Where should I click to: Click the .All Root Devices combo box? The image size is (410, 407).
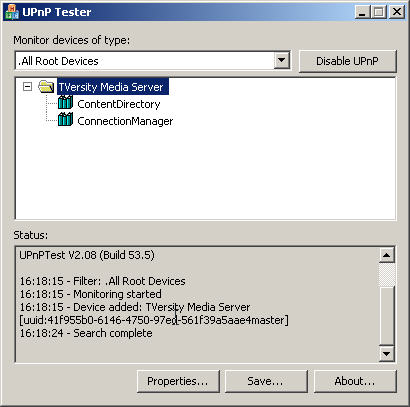pos(153,61)
